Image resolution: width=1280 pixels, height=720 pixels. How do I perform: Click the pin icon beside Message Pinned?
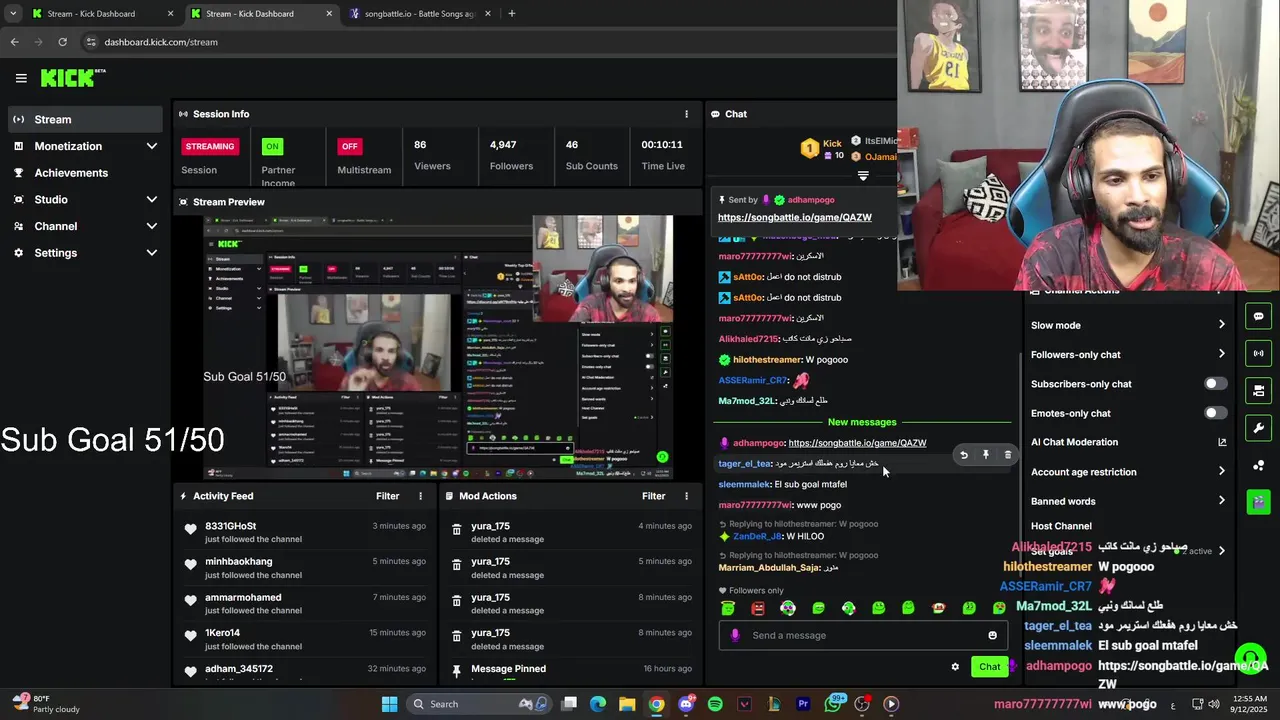click(x=457, y=670)
